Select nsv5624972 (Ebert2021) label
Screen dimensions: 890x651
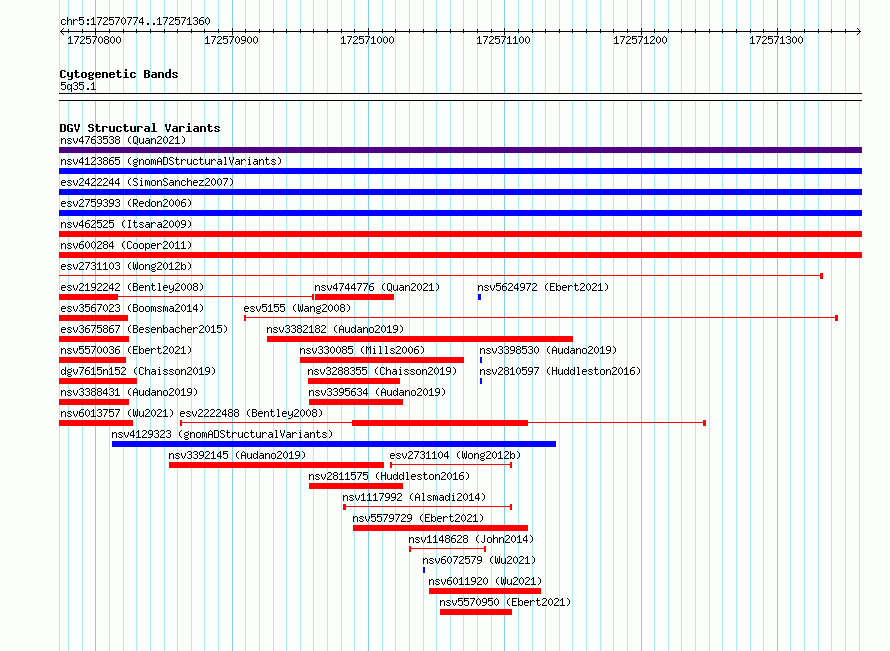(x=543, y=287)
